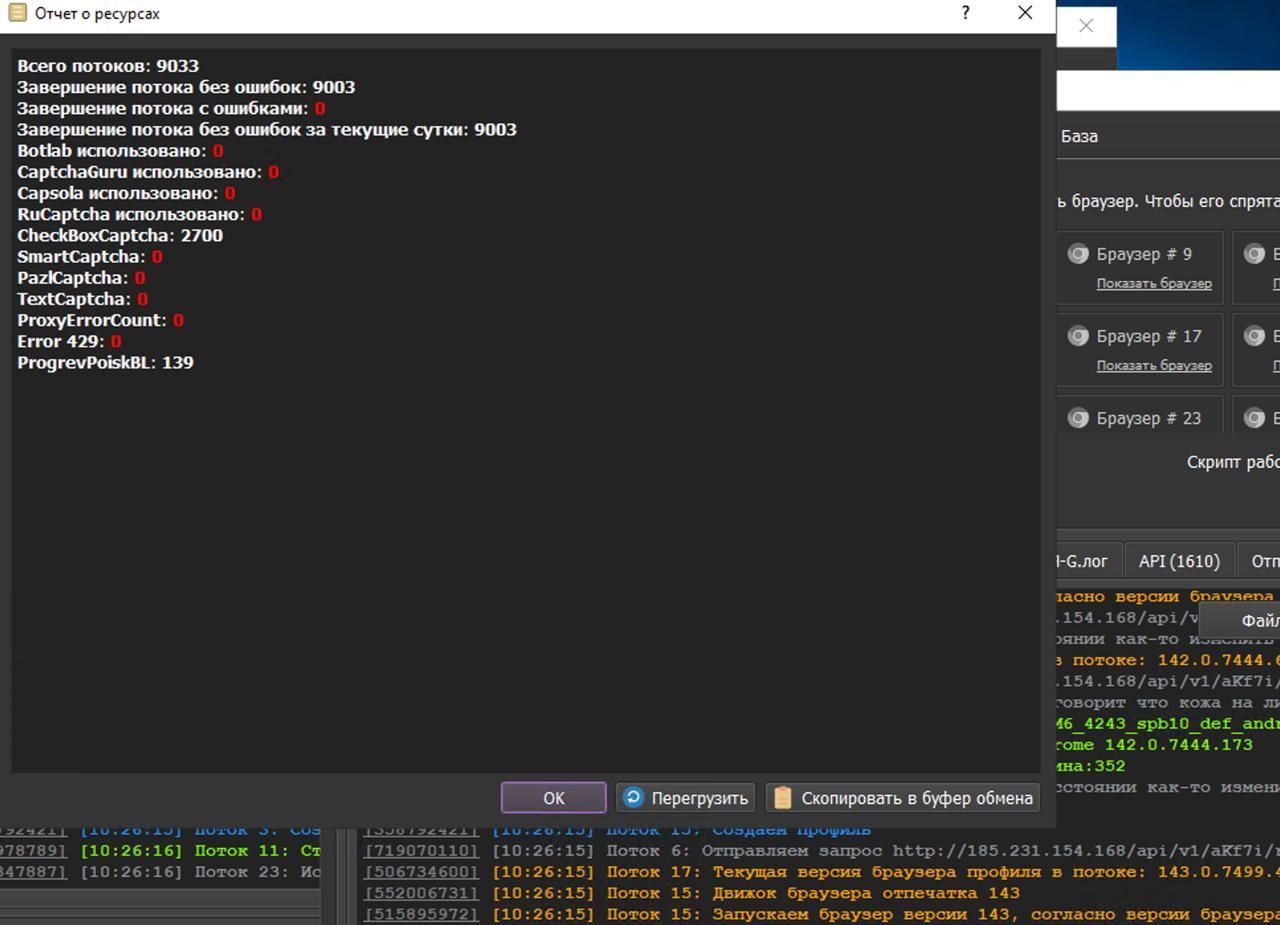Click the help question mark in the dialog title bar
Image resolution: width=1280 pixels, height=925 pixels.
coord(965,13)
